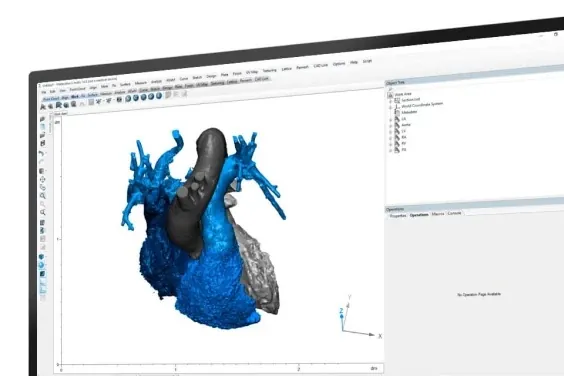The height and width of the screenshot is (376, 564).
Task: Open the Remesh menu in the menu bar
Action: [x=302, y=67]
